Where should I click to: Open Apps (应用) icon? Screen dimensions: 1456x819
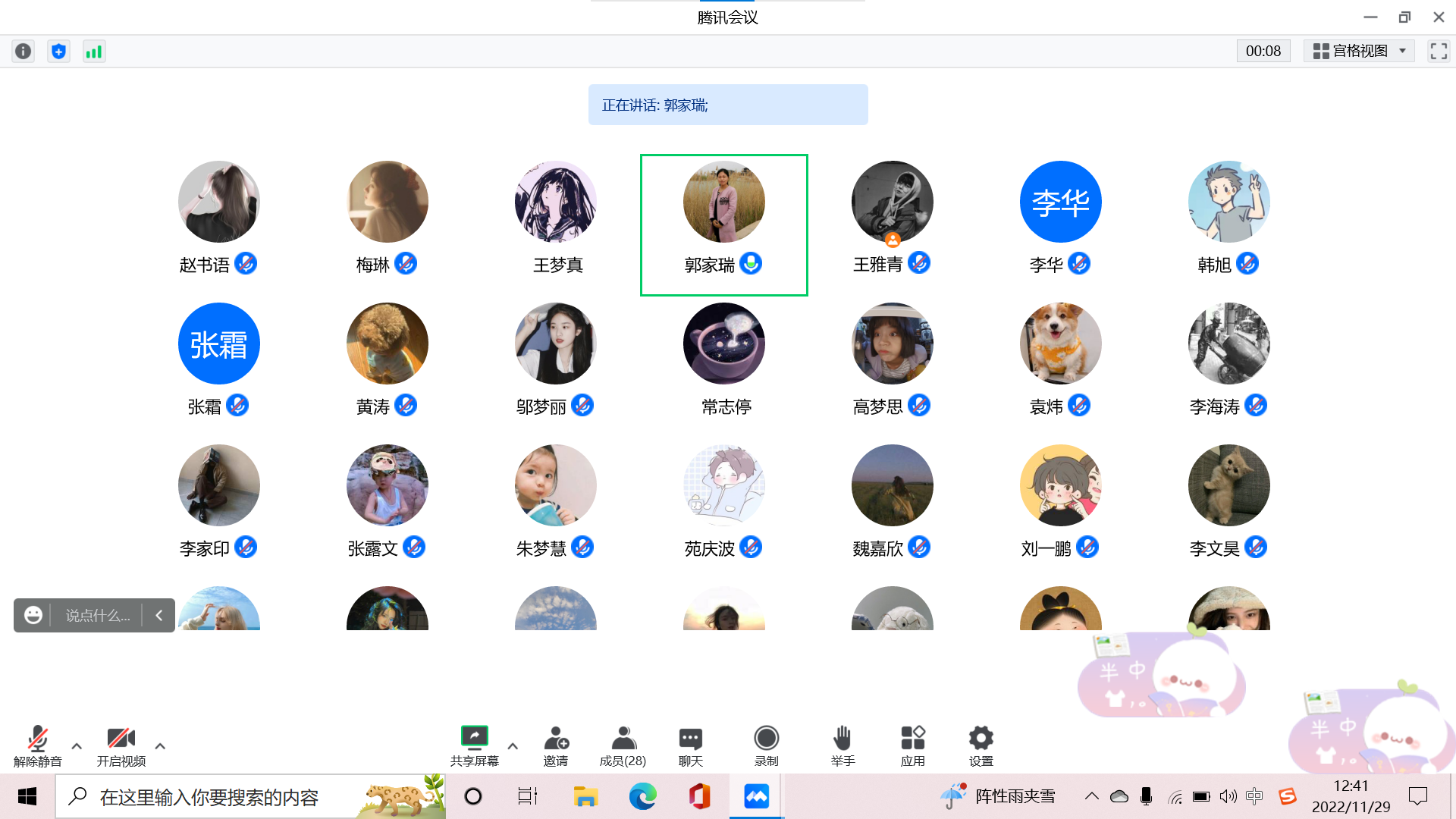[x=912, y=738]
